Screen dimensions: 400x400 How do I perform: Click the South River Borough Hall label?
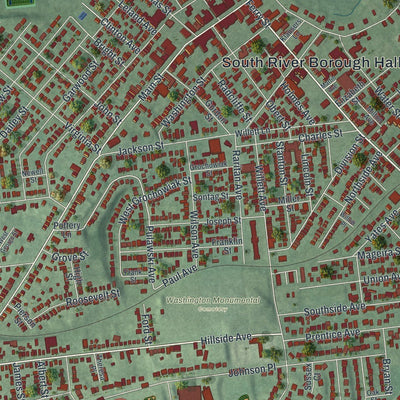click(311, 63)
